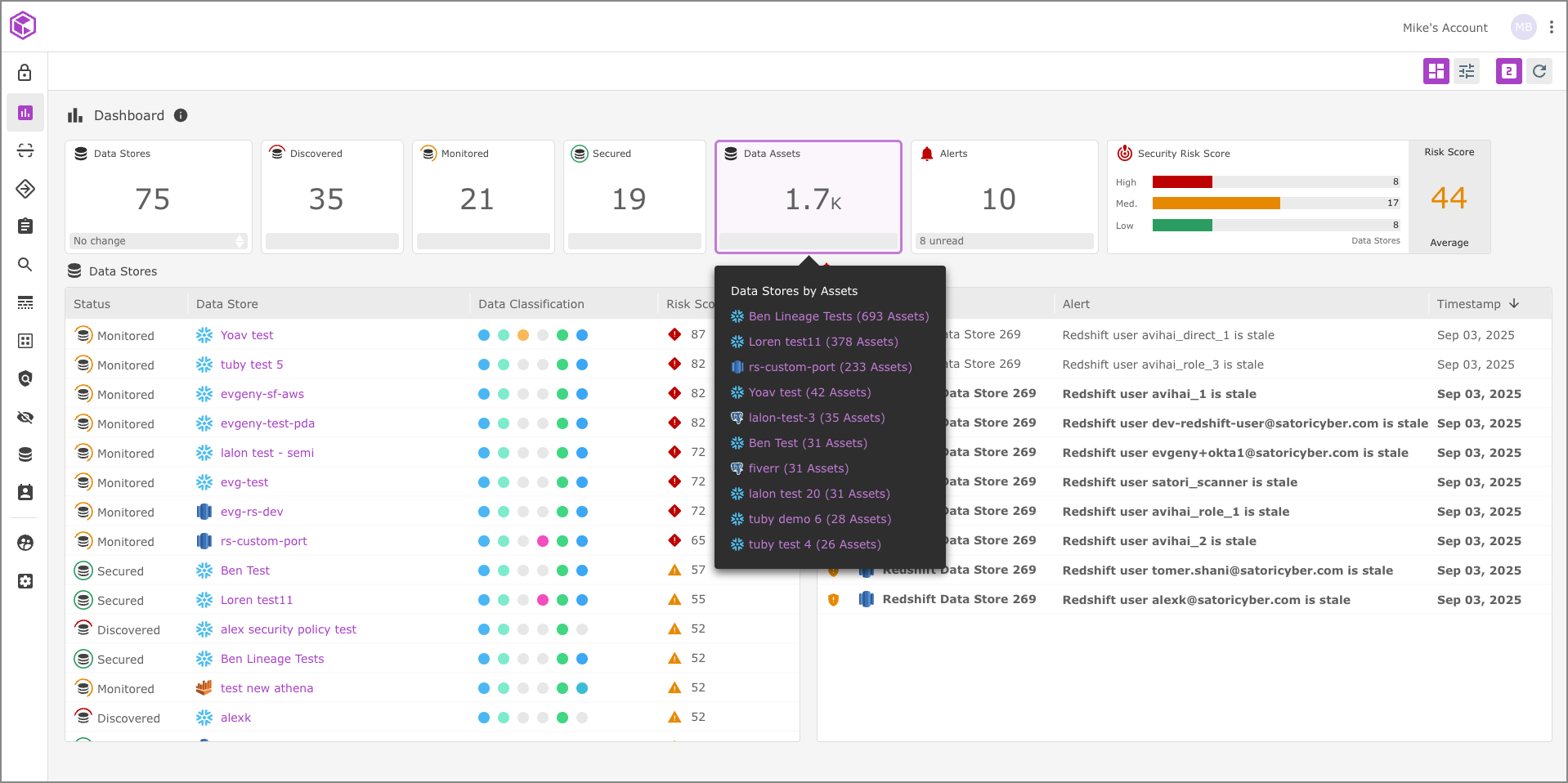Open the database icon in the sidebar
The width and height of the screenshot is (1568, 783).
click(x=25, y=454)
